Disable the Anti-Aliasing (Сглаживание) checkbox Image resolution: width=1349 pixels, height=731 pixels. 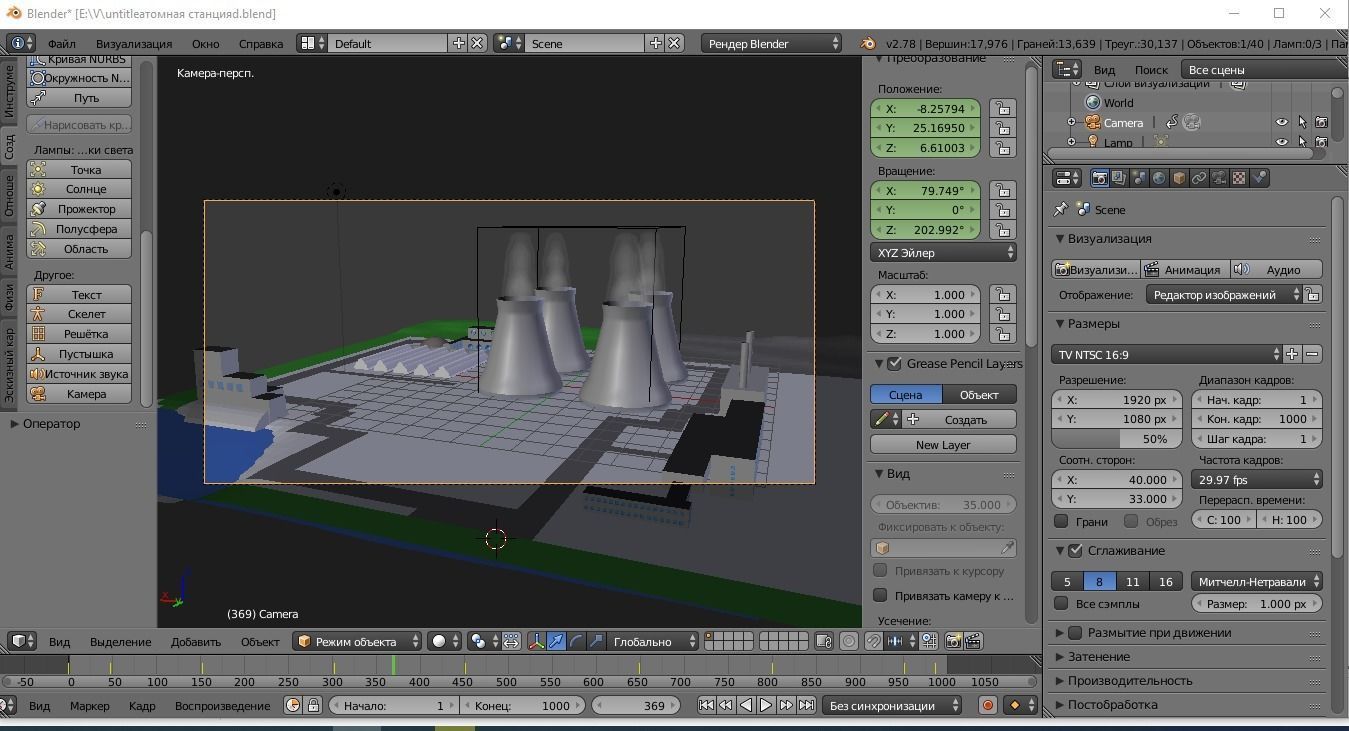[1075, 551]
